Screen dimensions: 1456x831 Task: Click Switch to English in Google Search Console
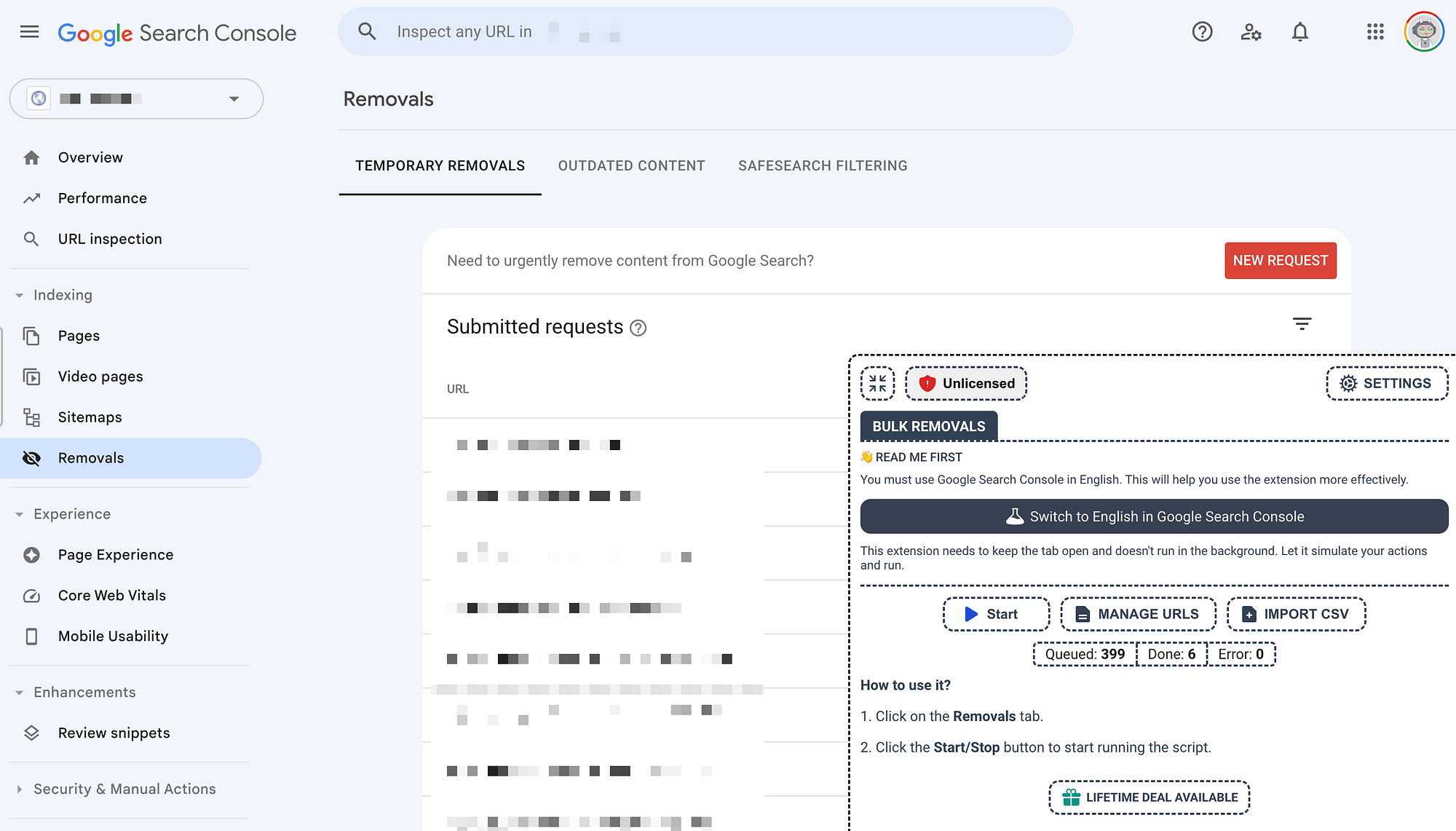tap(1154, 516)
